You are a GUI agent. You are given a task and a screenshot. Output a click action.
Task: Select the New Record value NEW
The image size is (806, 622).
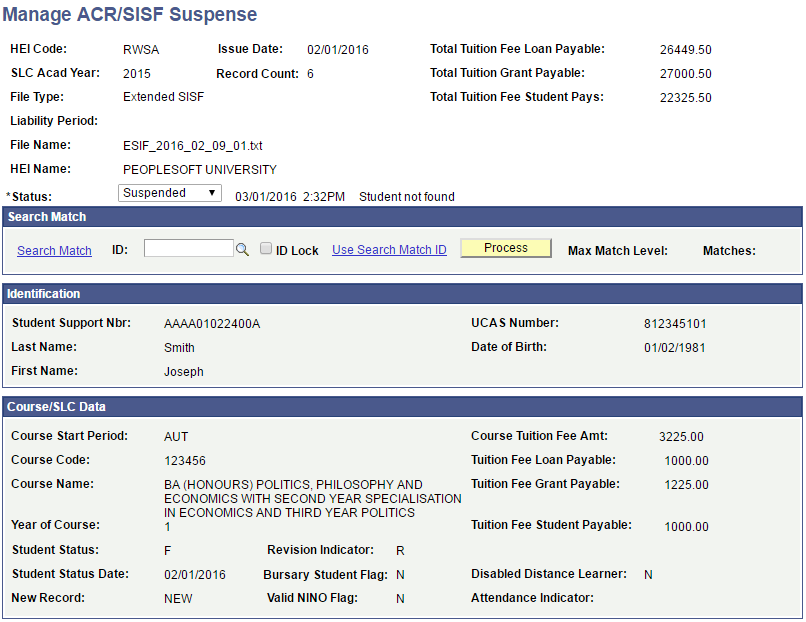tap(178, 598)
